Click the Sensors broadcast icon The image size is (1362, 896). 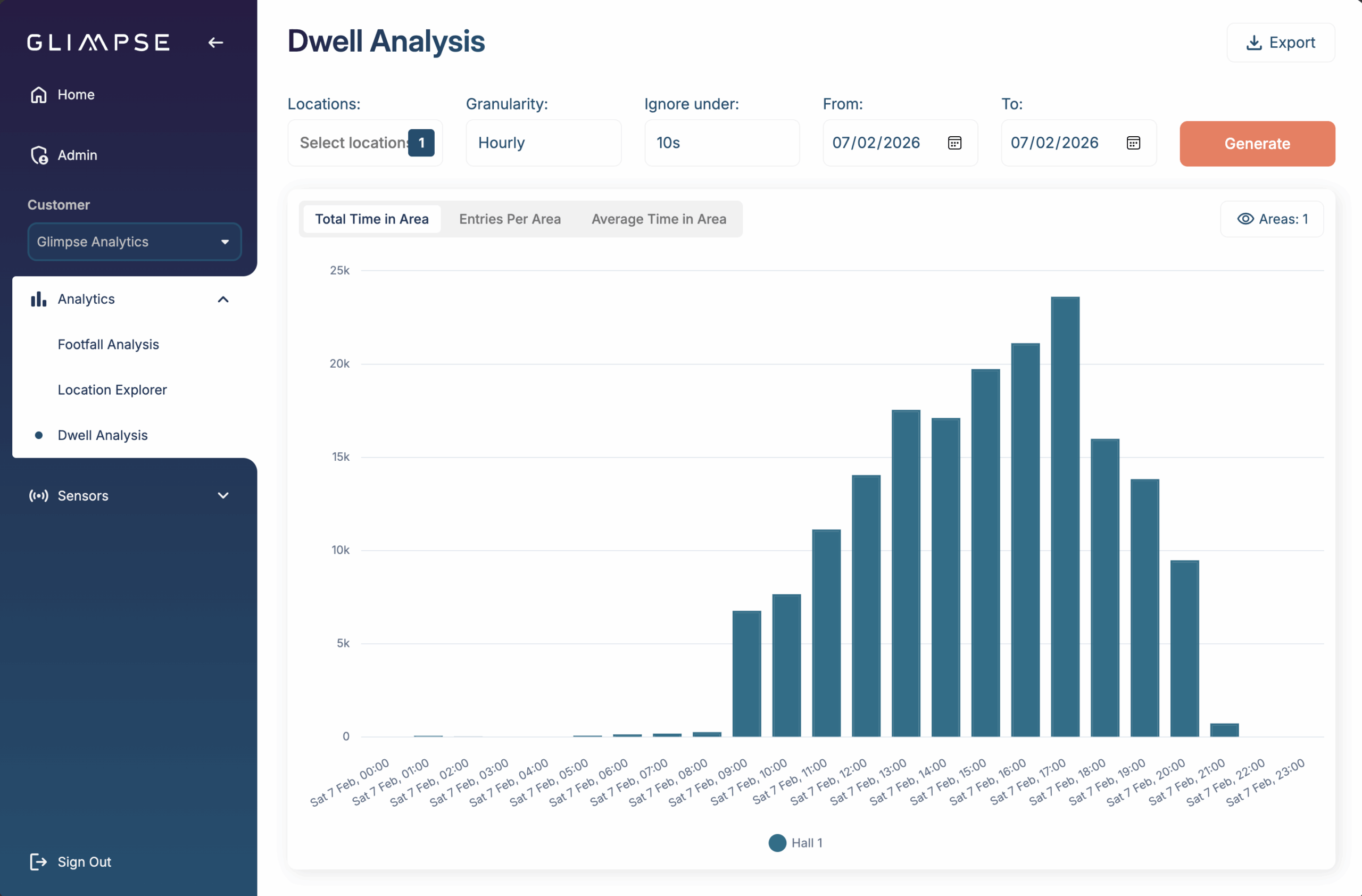(x=38, y=495)
